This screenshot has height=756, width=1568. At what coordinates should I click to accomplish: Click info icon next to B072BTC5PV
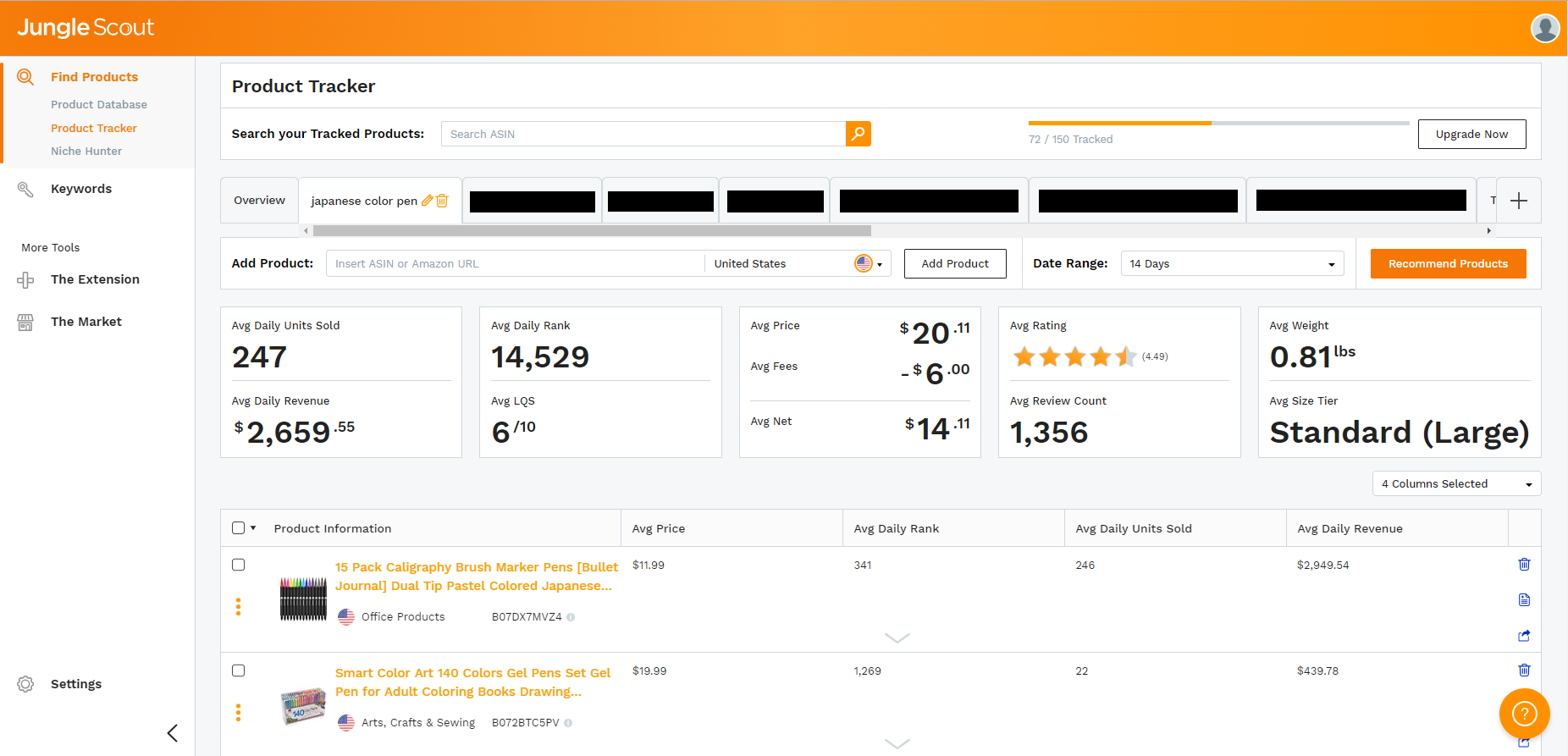568,723
